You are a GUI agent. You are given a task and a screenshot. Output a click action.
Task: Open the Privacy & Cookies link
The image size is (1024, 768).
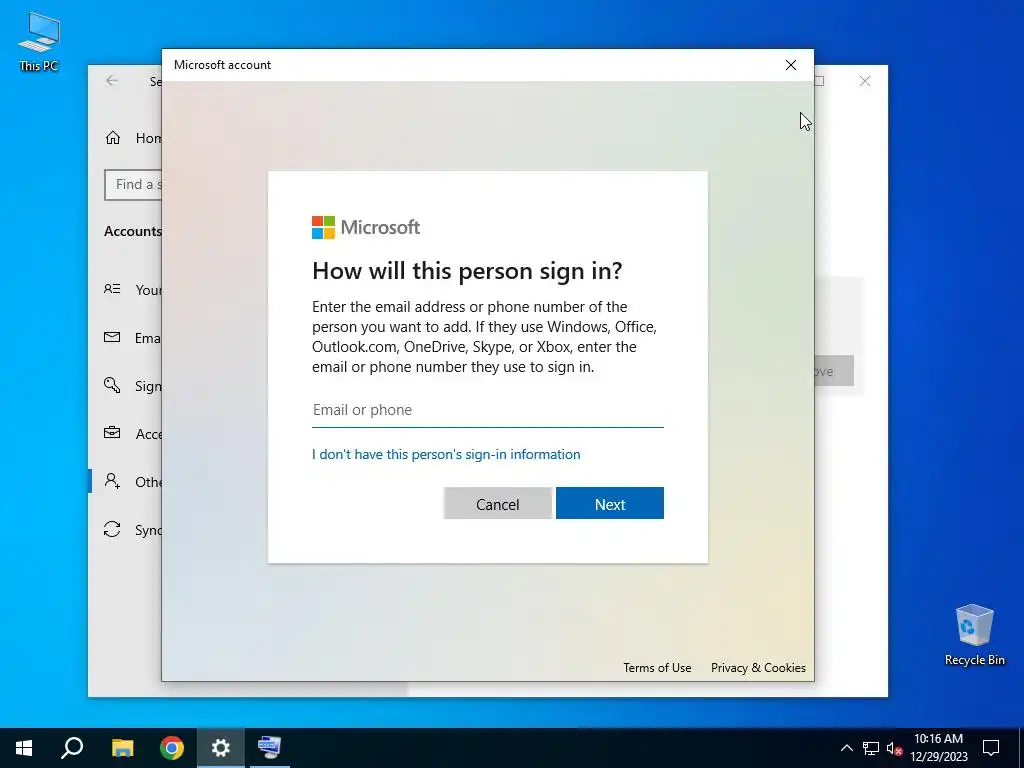point(758,667)
